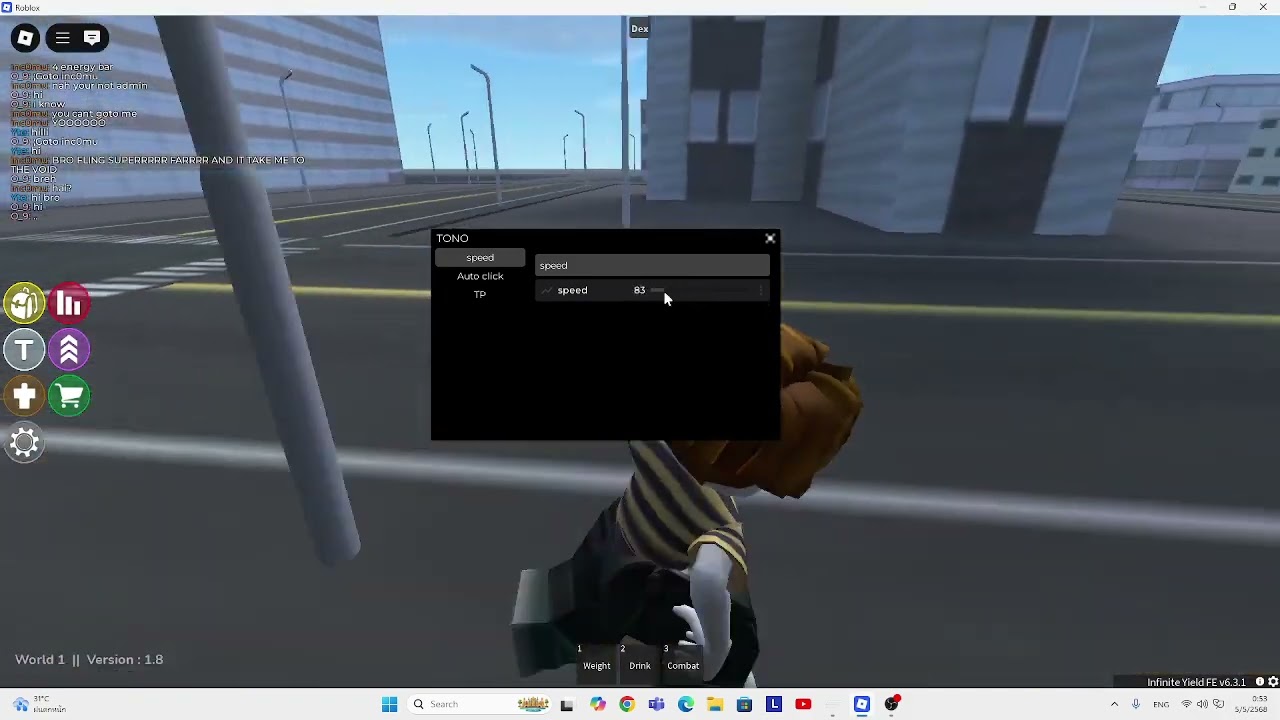1280x720 pixels.
Task: Click the Infinite Yield FE bar
Action: (1196, 682)
